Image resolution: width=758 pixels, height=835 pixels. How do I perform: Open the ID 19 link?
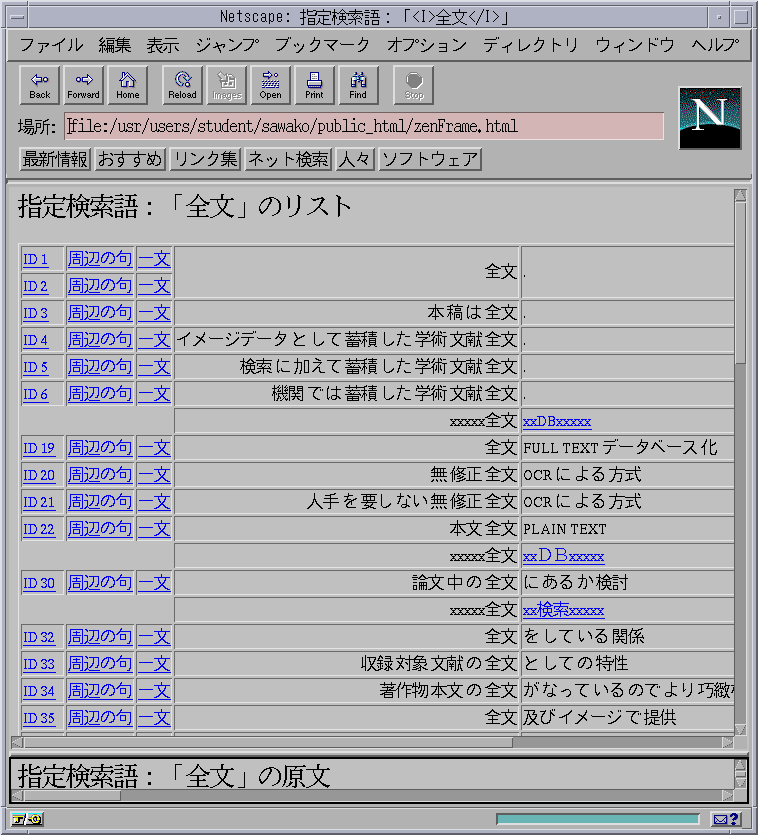(39, 448)
